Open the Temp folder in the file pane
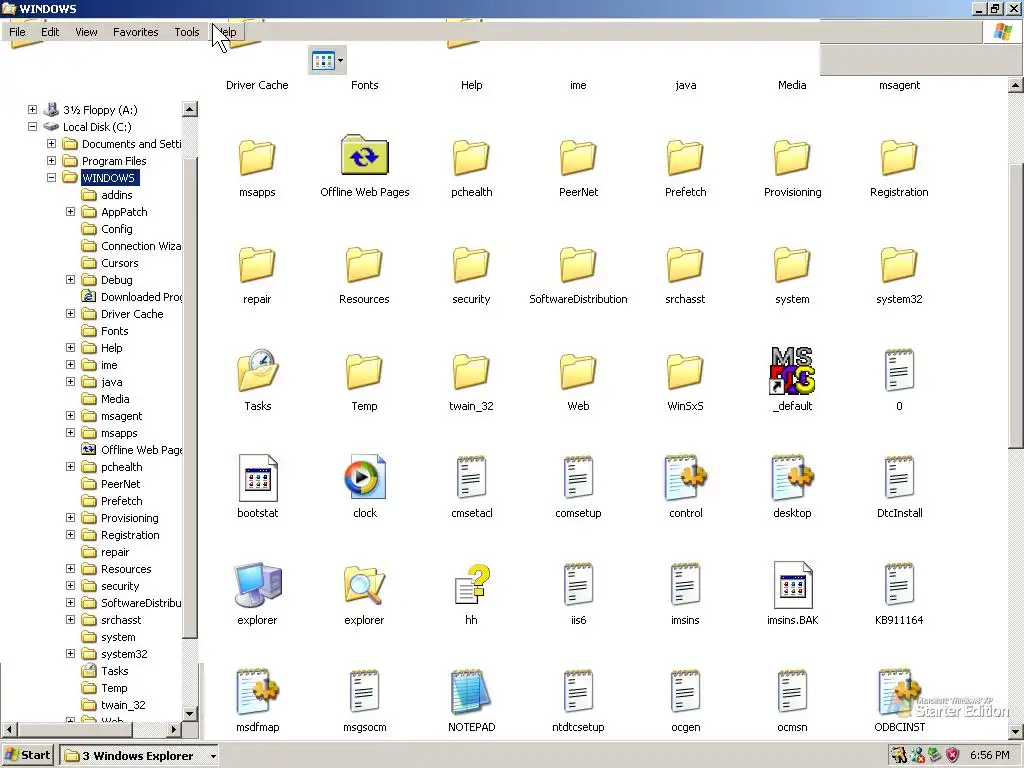Image resolution: width=1024 pixels, height=768 pixels. [364, 372]
